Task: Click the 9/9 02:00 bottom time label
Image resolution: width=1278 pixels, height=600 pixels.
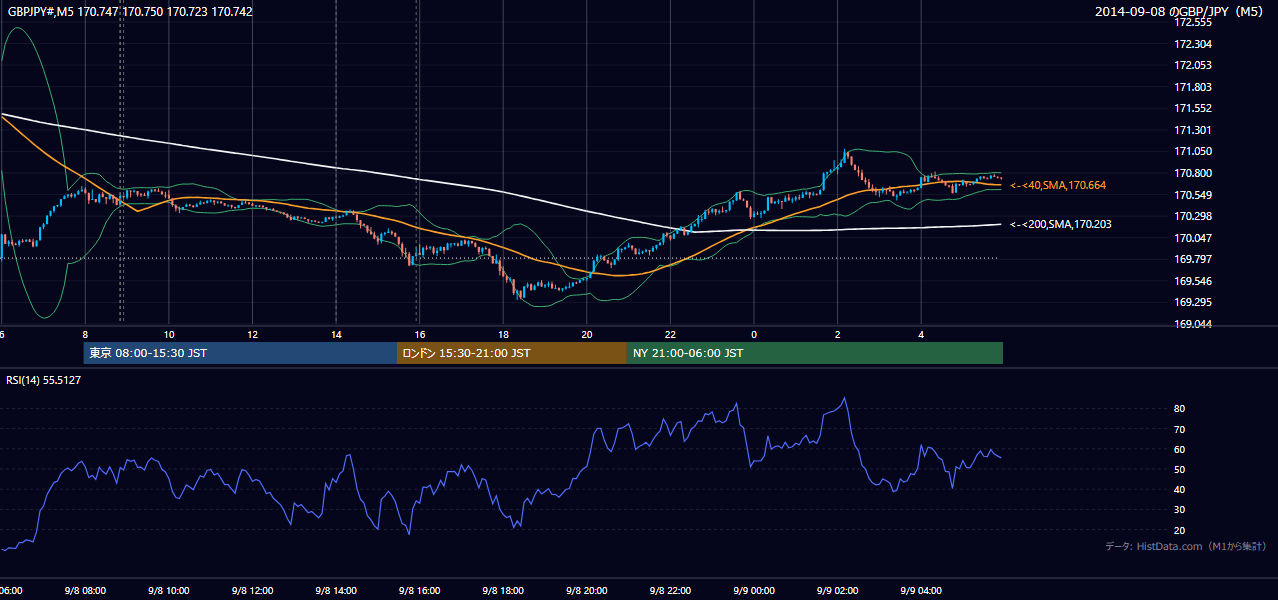Action: pyautogui.click(x=837, y=590)
